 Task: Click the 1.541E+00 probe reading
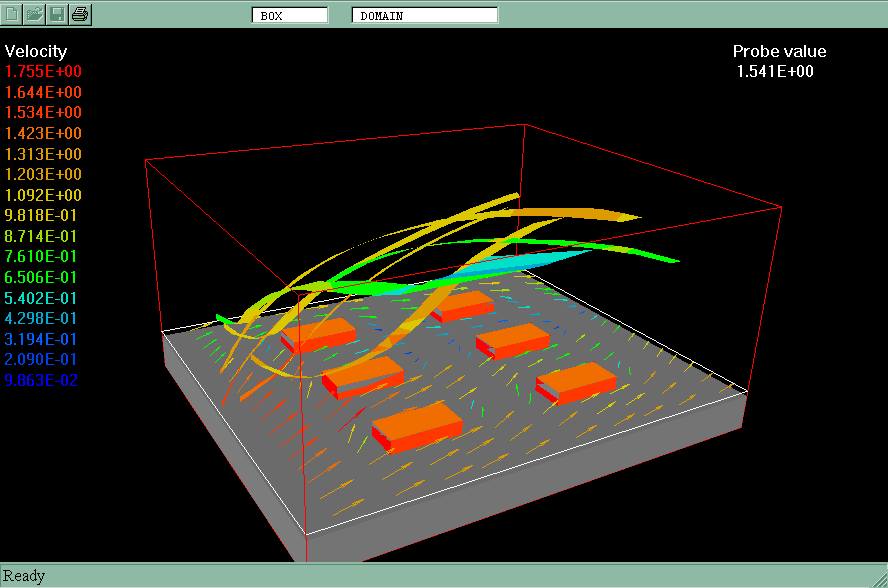pos(775,71)
